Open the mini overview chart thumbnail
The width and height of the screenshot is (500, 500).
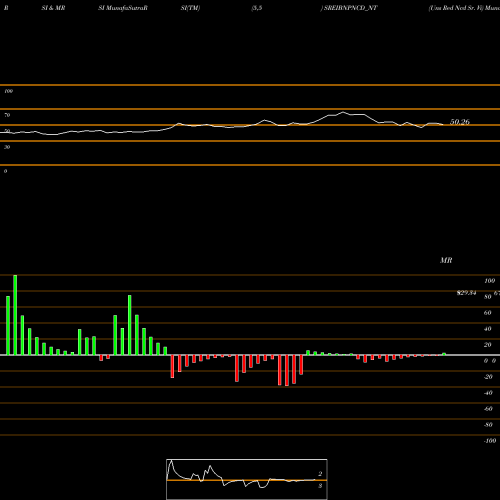[247, 479]
